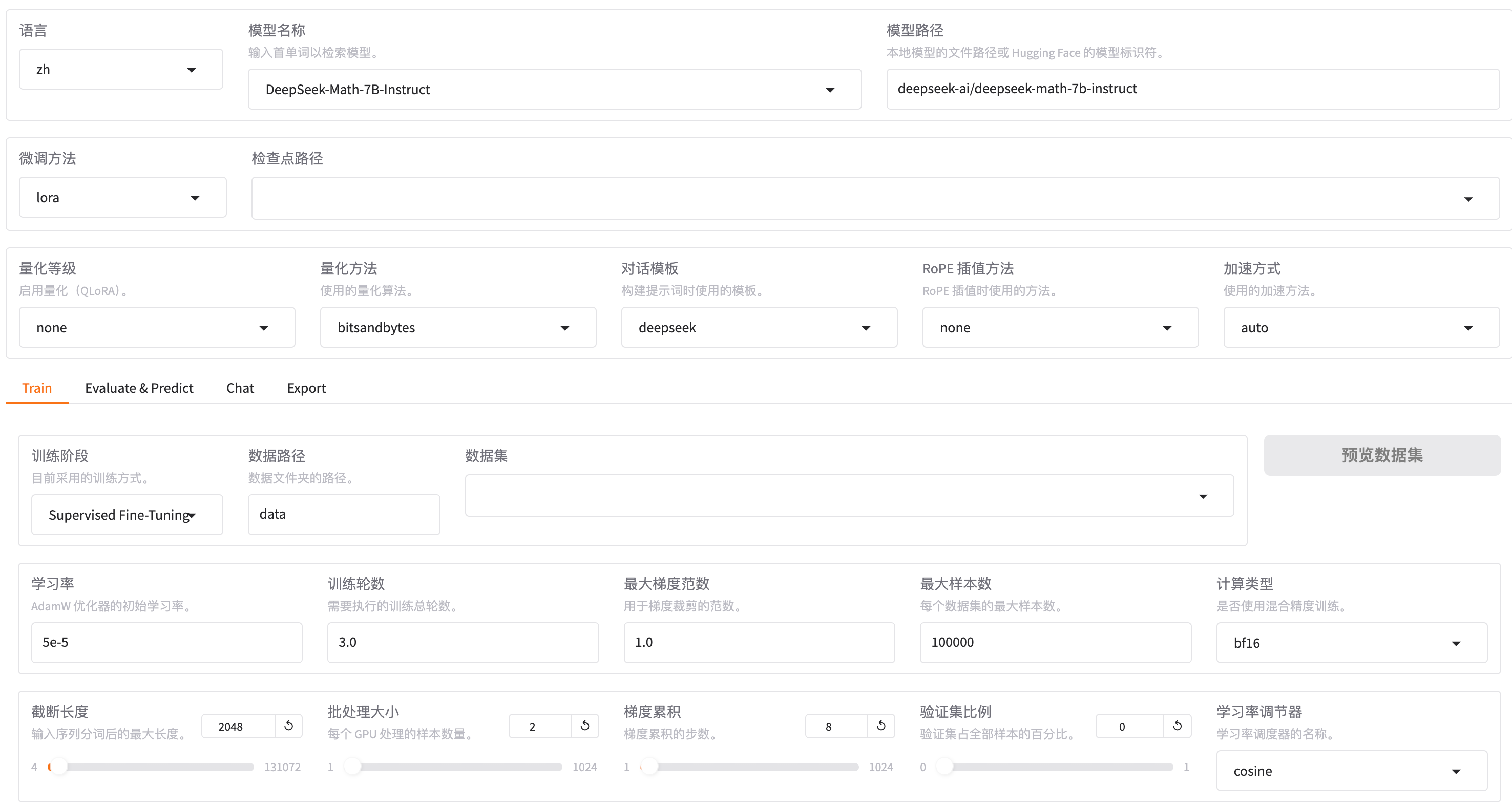Click the 训练轮数 field containing 3.0
Image resolution: width=1512 pixels, height=807 pixels.
click(463, 642)
